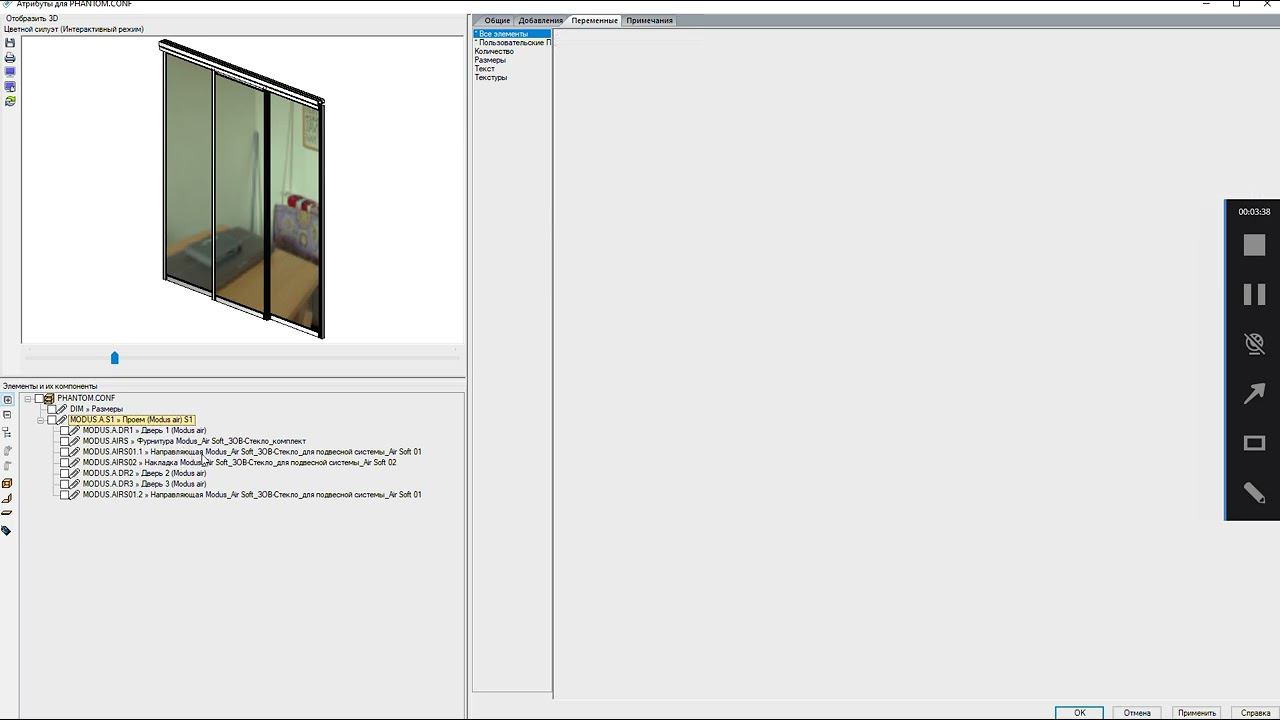Check the MODUS.A.DR3 Дверь 3 checkbox

coord(65,484)
